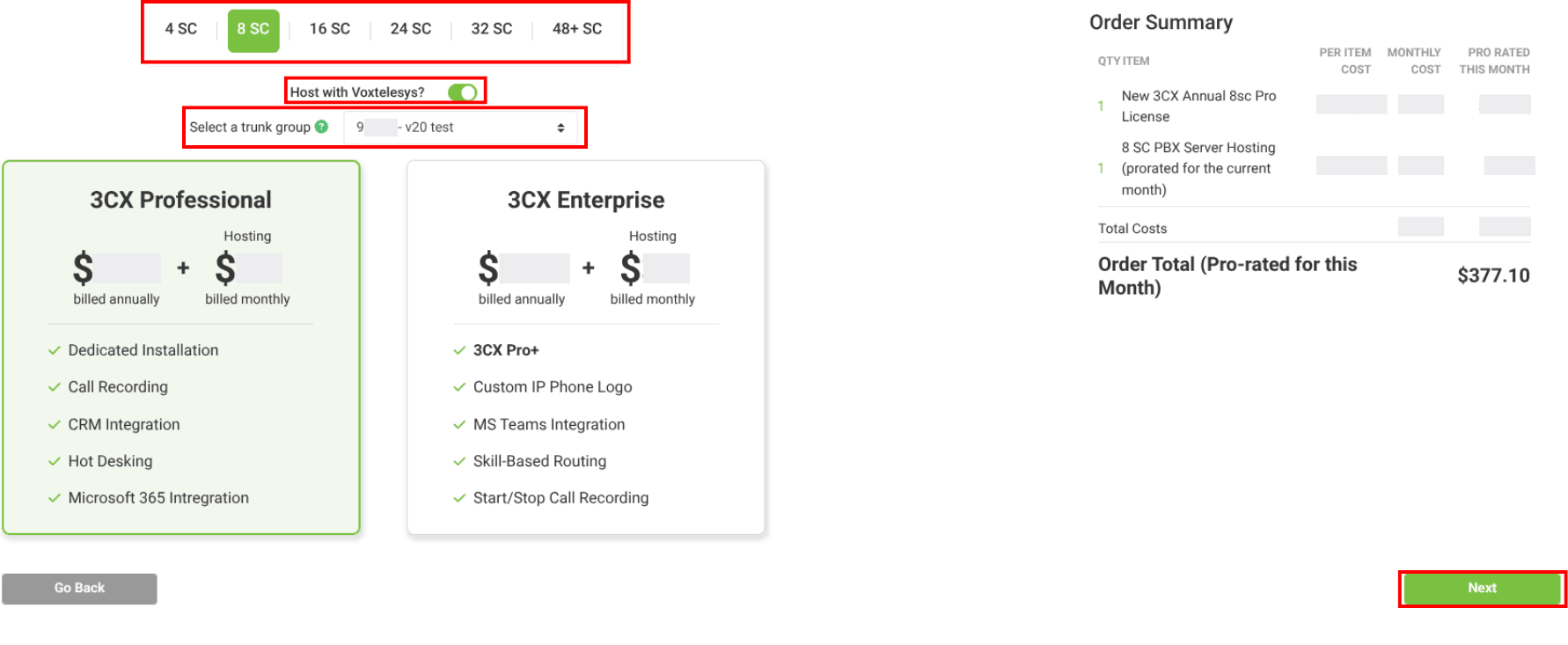Click the trunk group help icon

tap(321, 127)
